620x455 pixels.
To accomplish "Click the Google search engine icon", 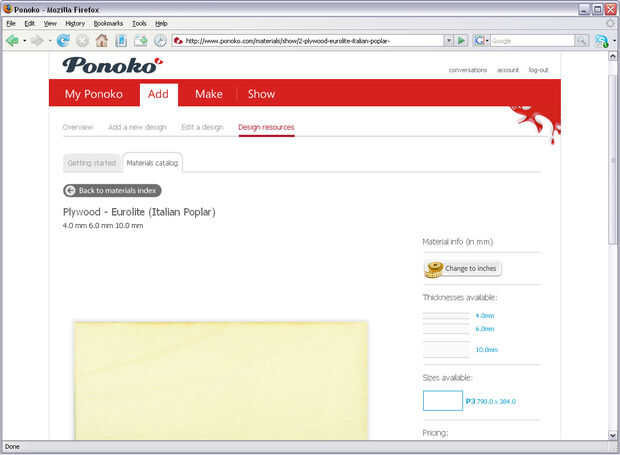I will coord(479,40).
